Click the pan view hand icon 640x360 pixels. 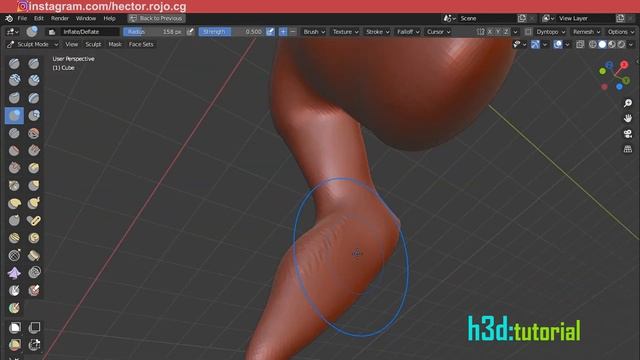(628, 118)
